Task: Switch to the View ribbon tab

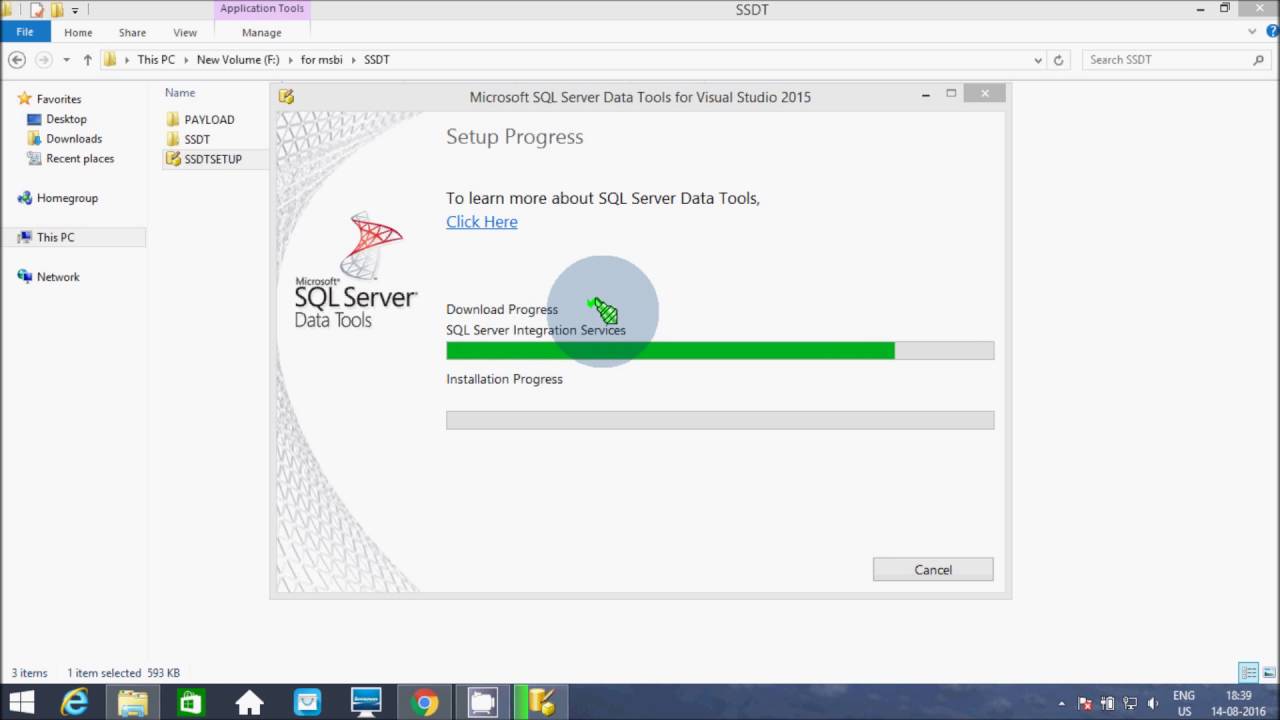Action: pos(185,32)
